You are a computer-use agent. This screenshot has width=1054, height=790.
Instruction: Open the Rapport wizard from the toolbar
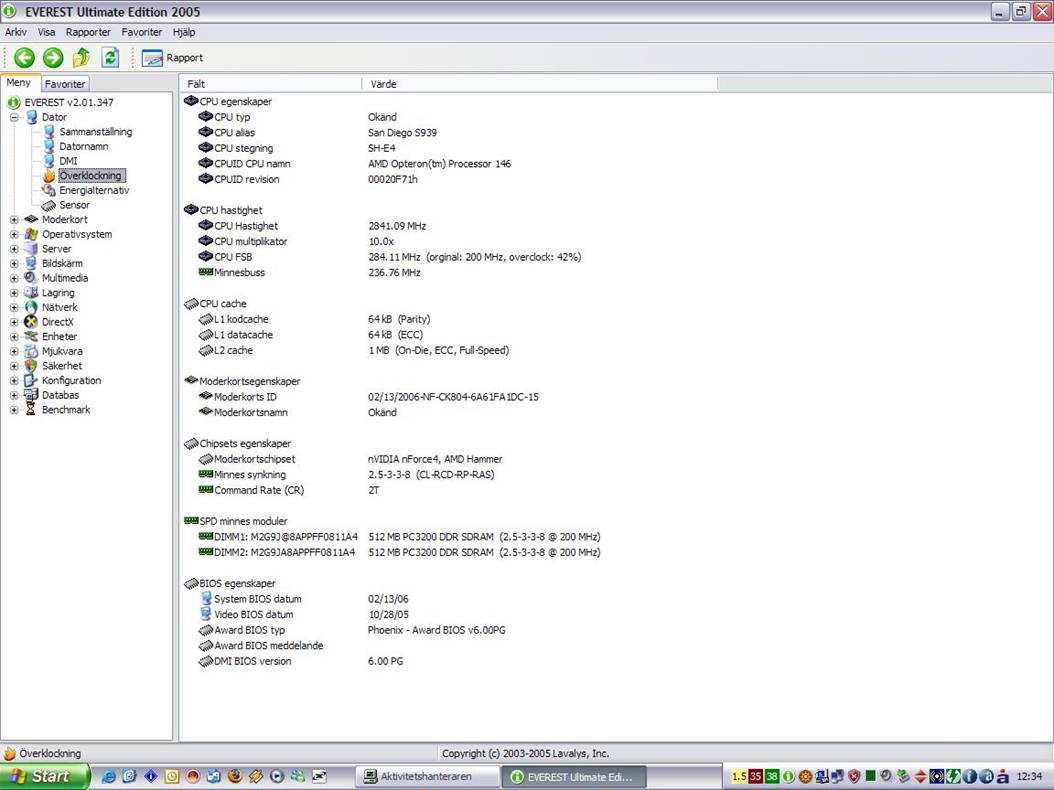[x=172, y=58]
